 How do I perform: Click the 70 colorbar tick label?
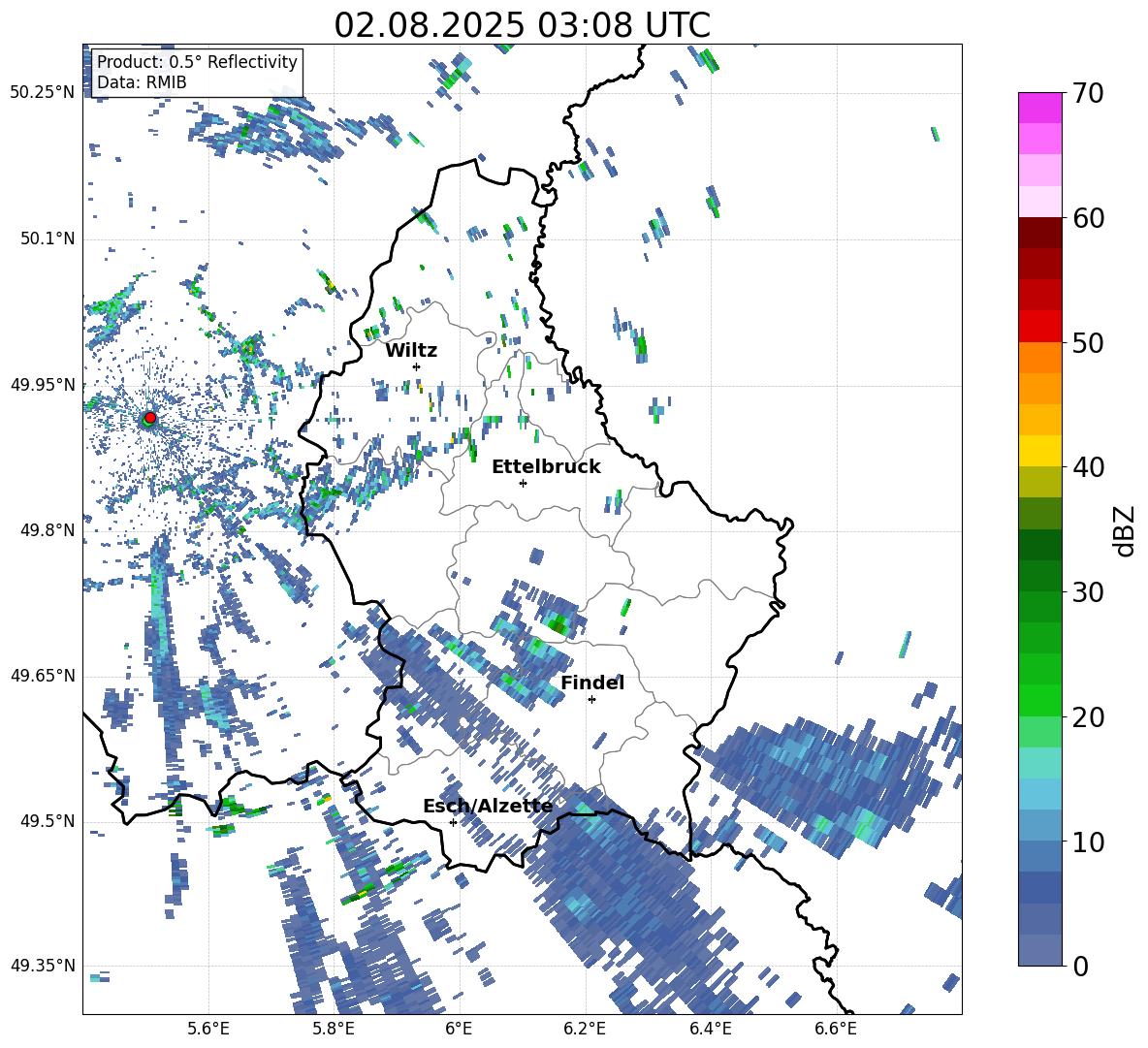pos(1088,93)
